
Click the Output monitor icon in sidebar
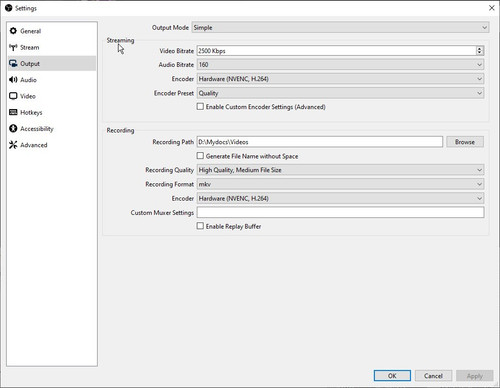[x=13, y=63]
